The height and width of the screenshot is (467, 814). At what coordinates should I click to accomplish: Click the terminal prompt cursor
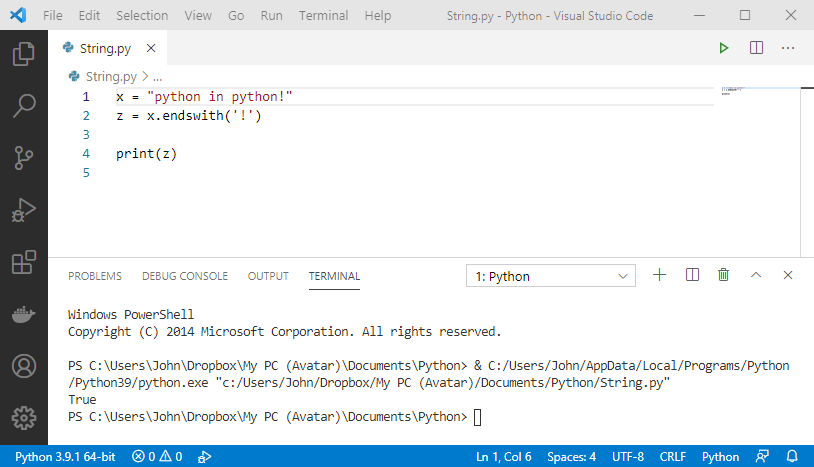pyautogui.click(x=478, y=417)
